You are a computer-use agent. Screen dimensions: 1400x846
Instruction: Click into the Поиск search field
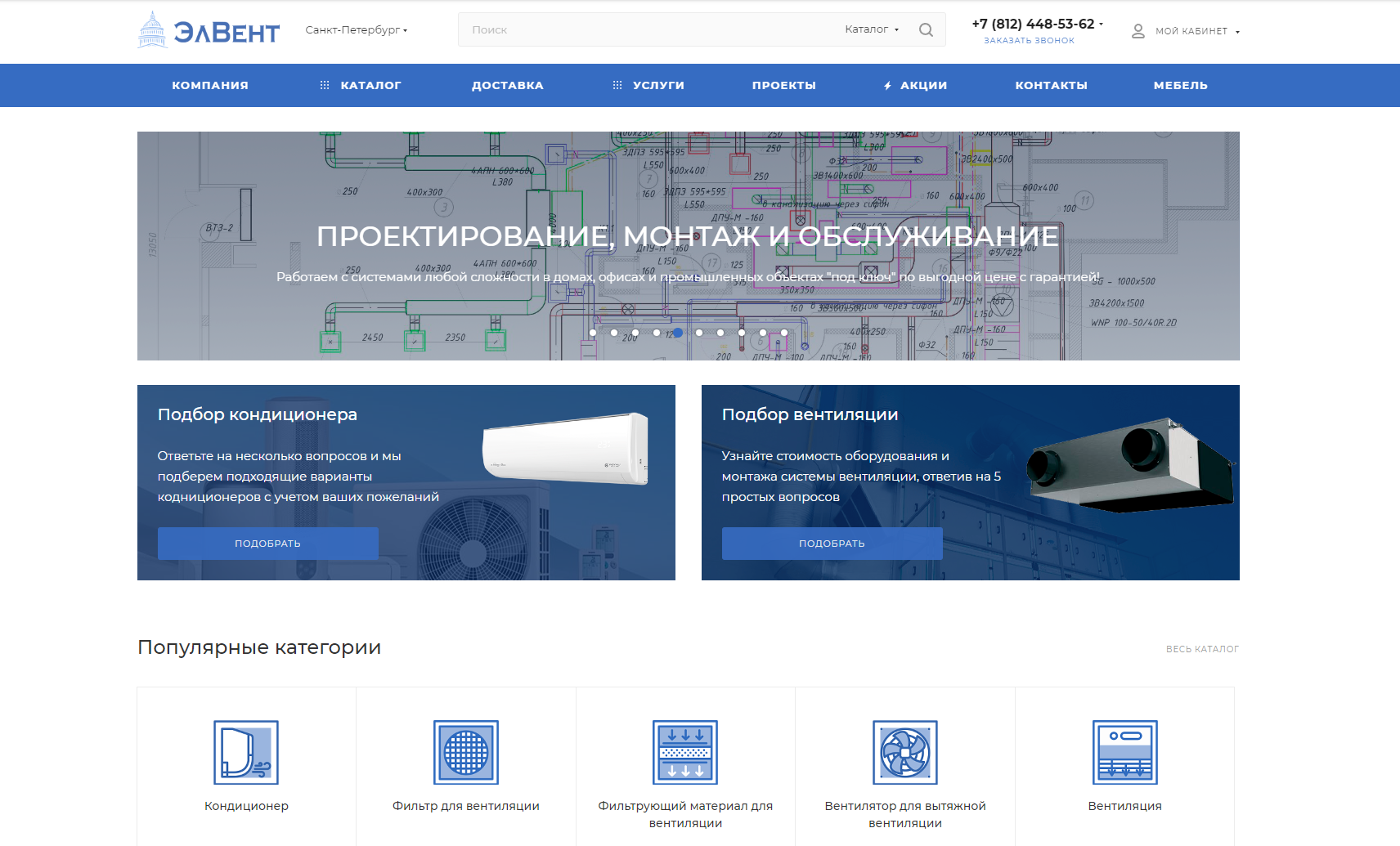(x=646, y=30)
